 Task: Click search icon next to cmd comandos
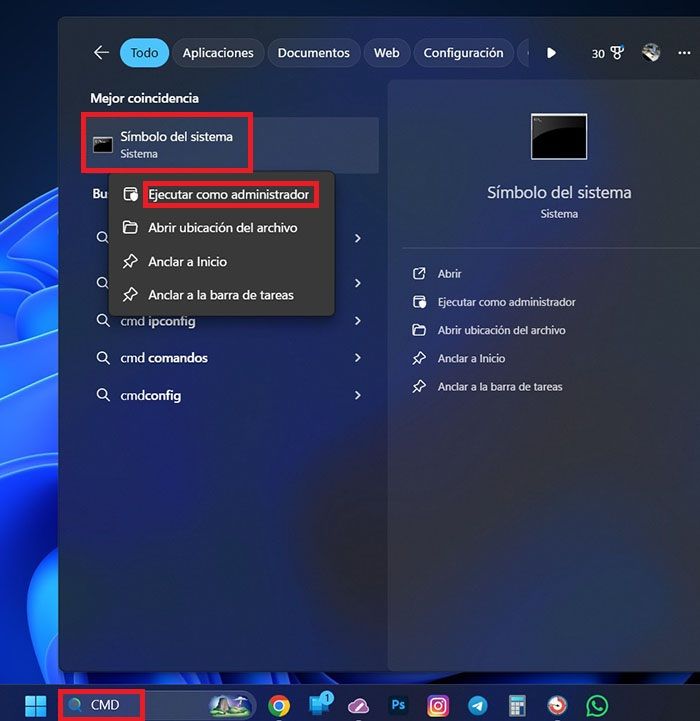pos(103,358)
